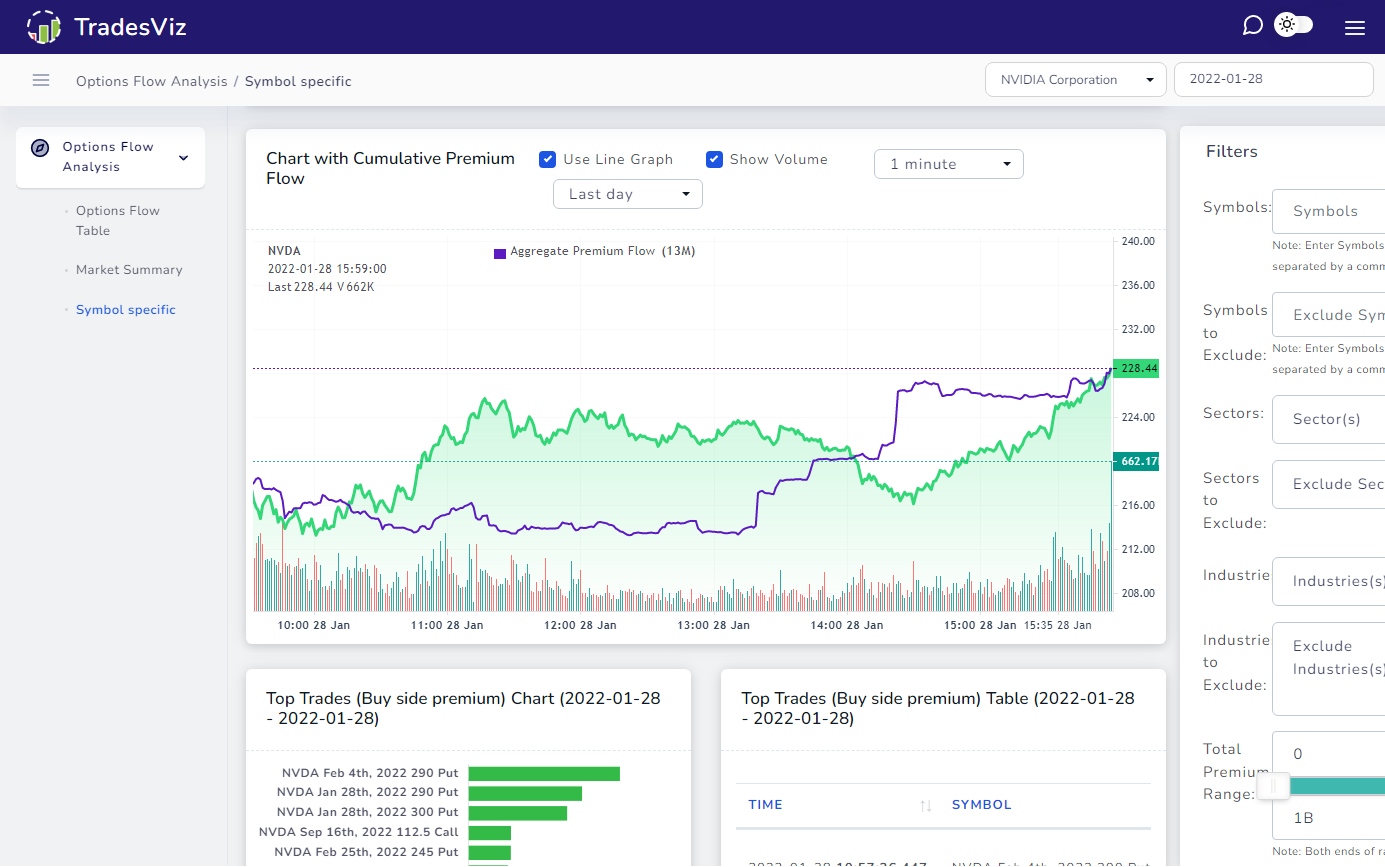Open the chat bubble icon in header
Viewport: 1385px width, 867px height.
pos(1252,25)
